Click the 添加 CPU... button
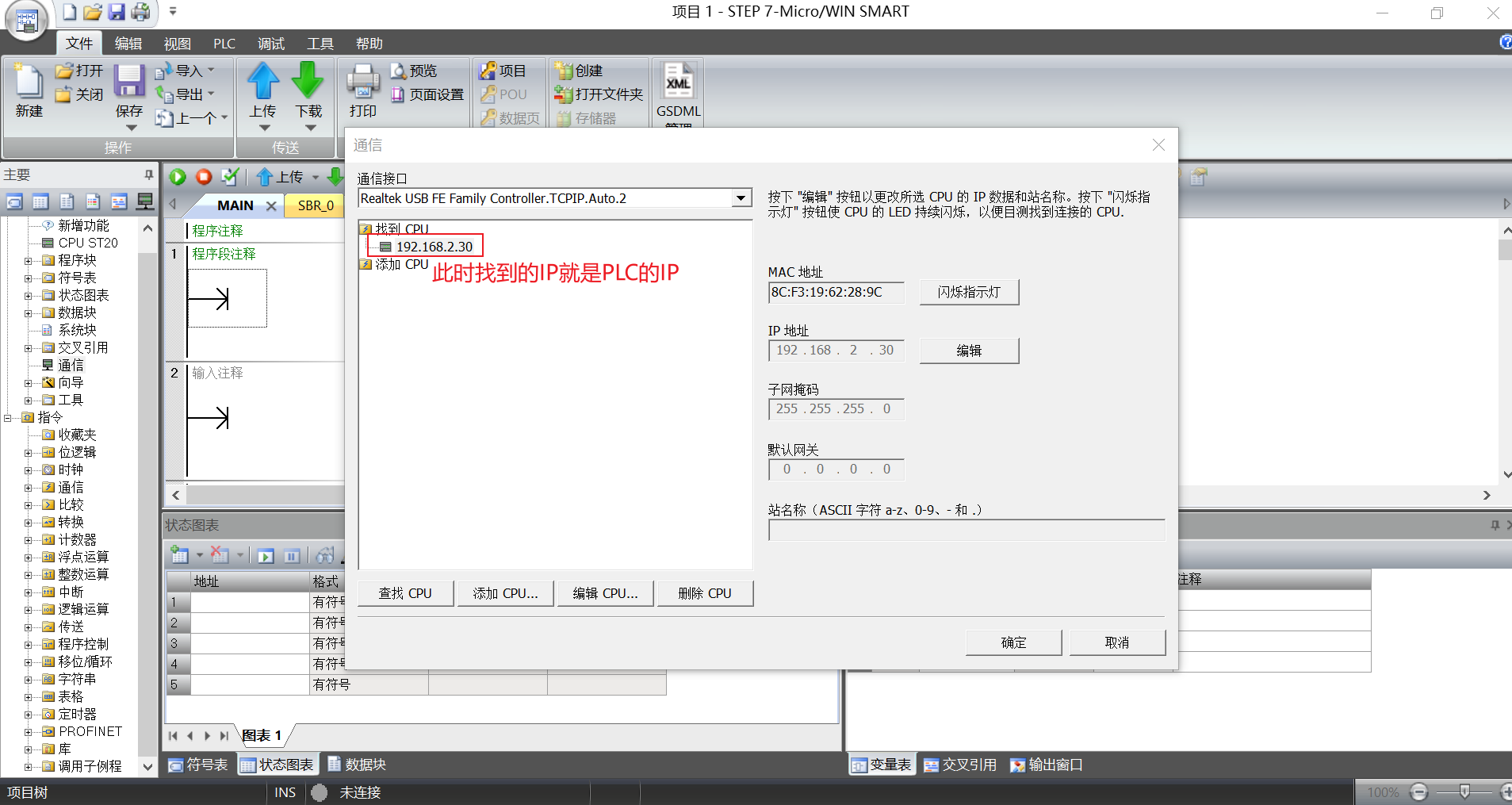1512x805 pixels. [505, 593]
